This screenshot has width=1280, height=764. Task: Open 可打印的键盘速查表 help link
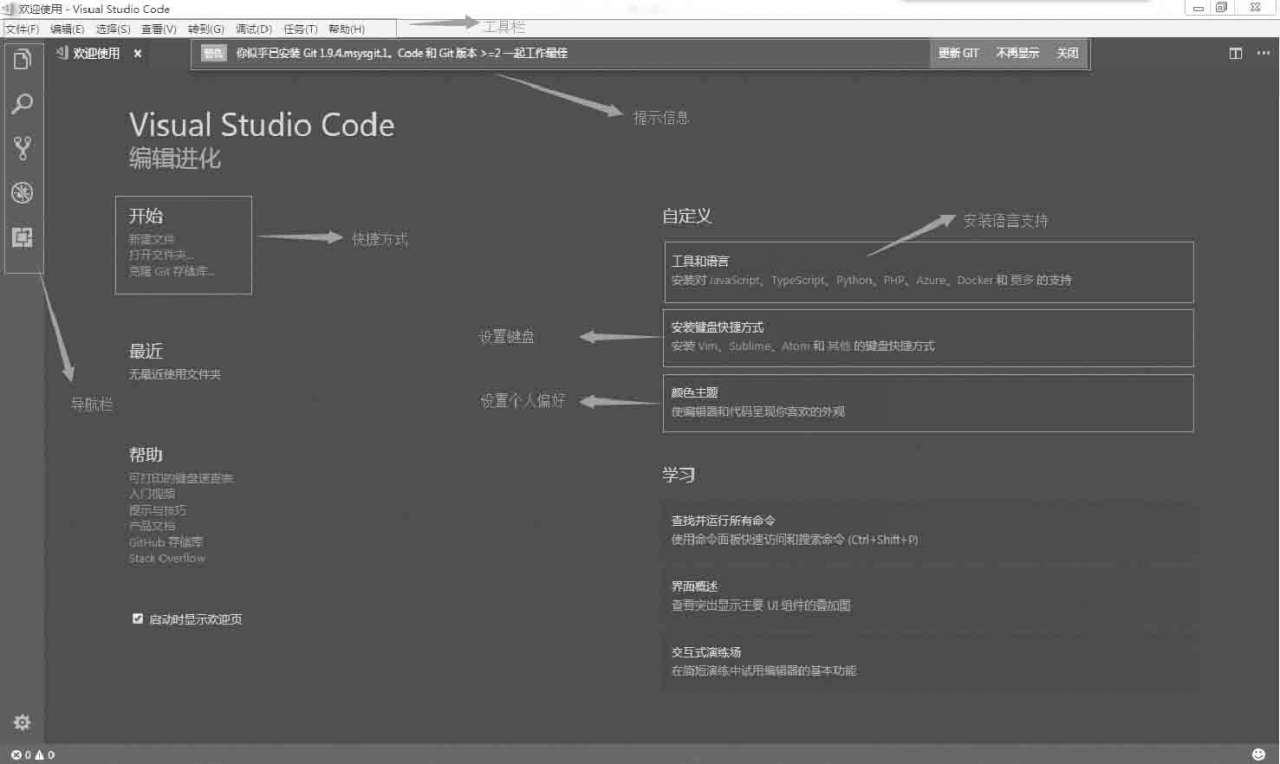pos(181,478)
